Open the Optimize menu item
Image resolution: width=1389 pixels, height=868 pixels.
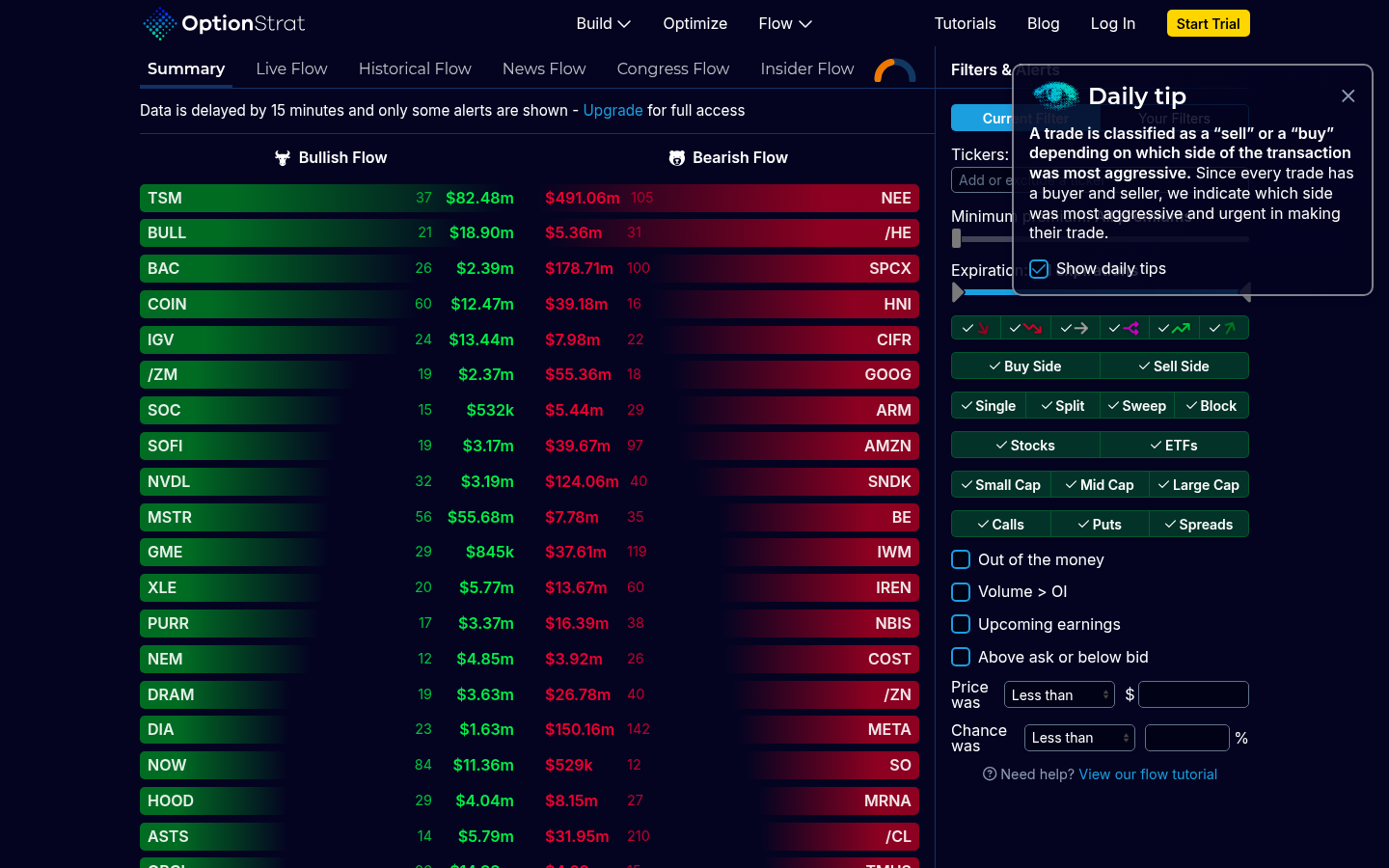point(695,23)
